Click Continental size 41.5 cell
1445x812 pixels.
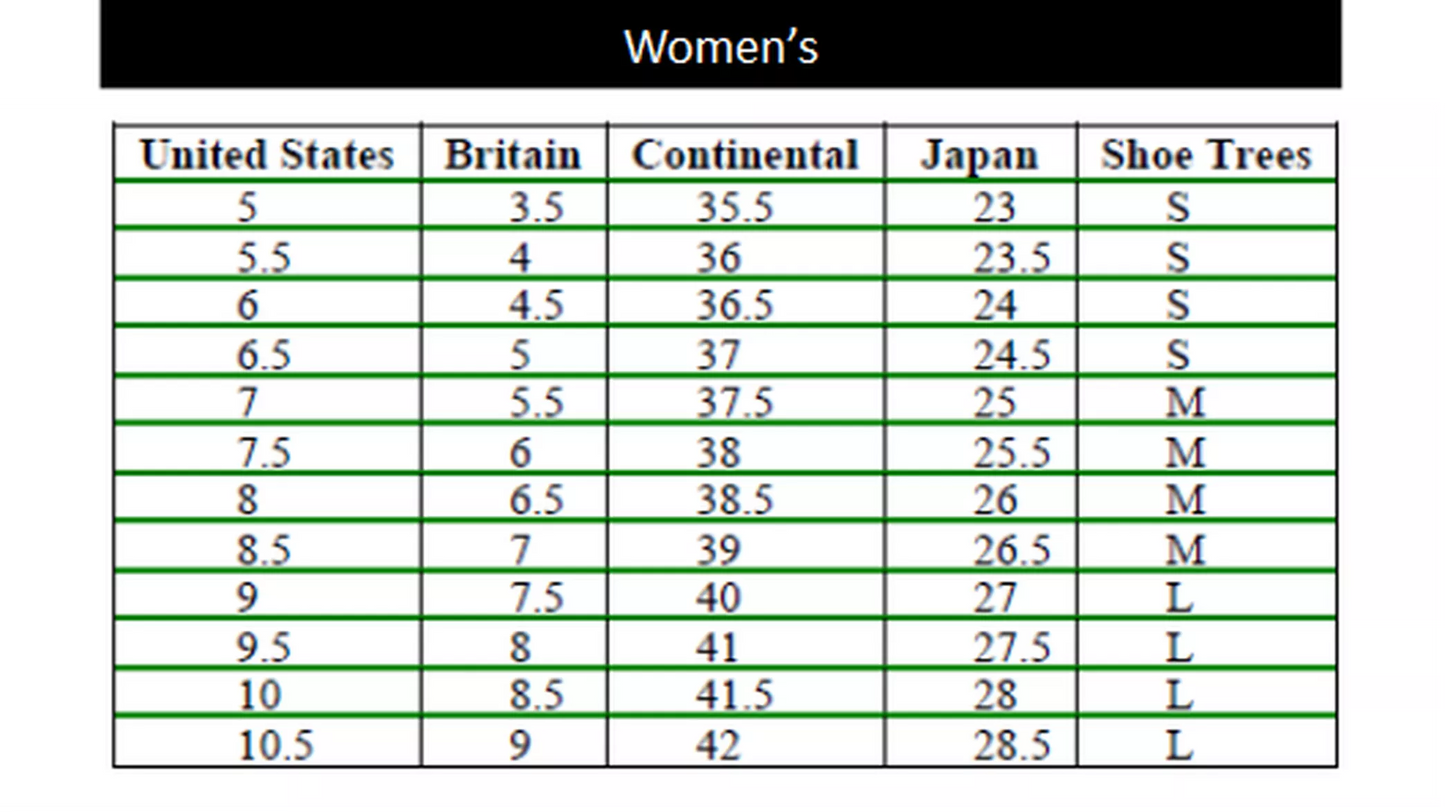[x=735, y=694]
